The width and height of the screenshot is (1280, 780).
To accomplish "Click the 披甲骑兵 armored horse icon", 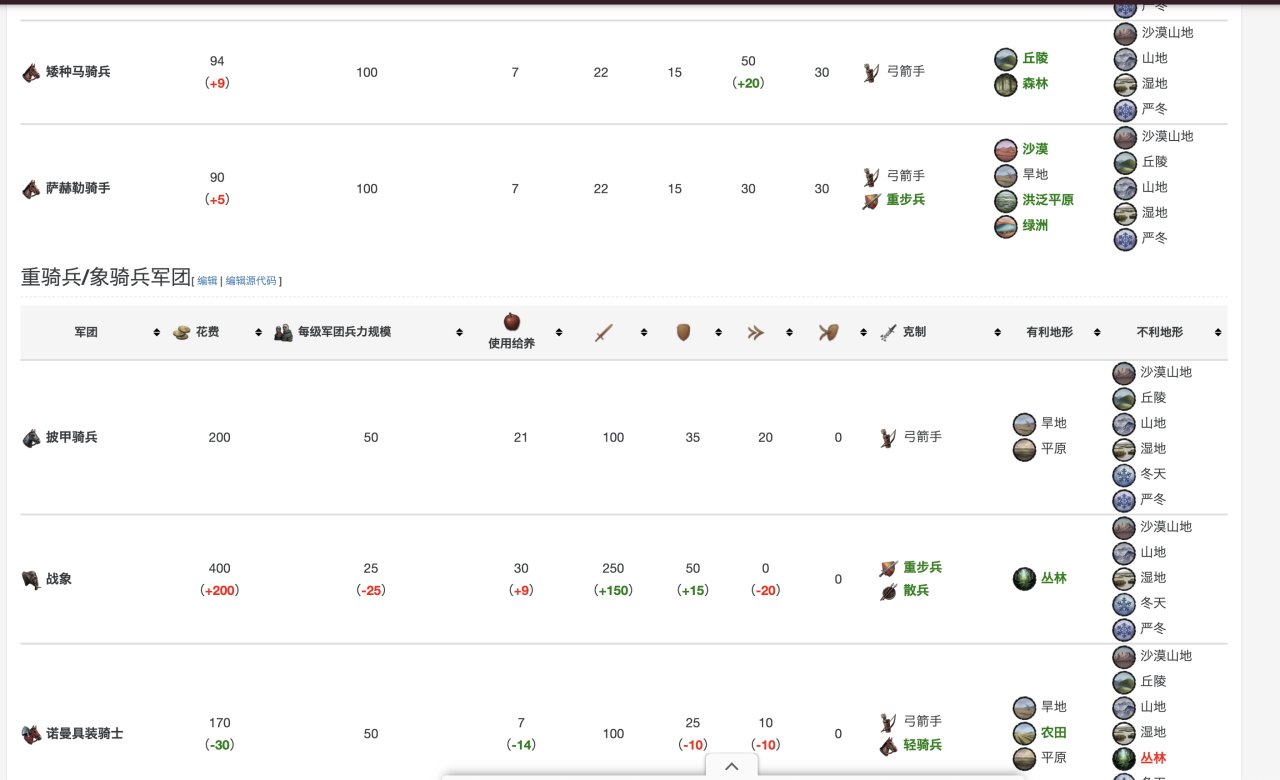I will (31, 437).
